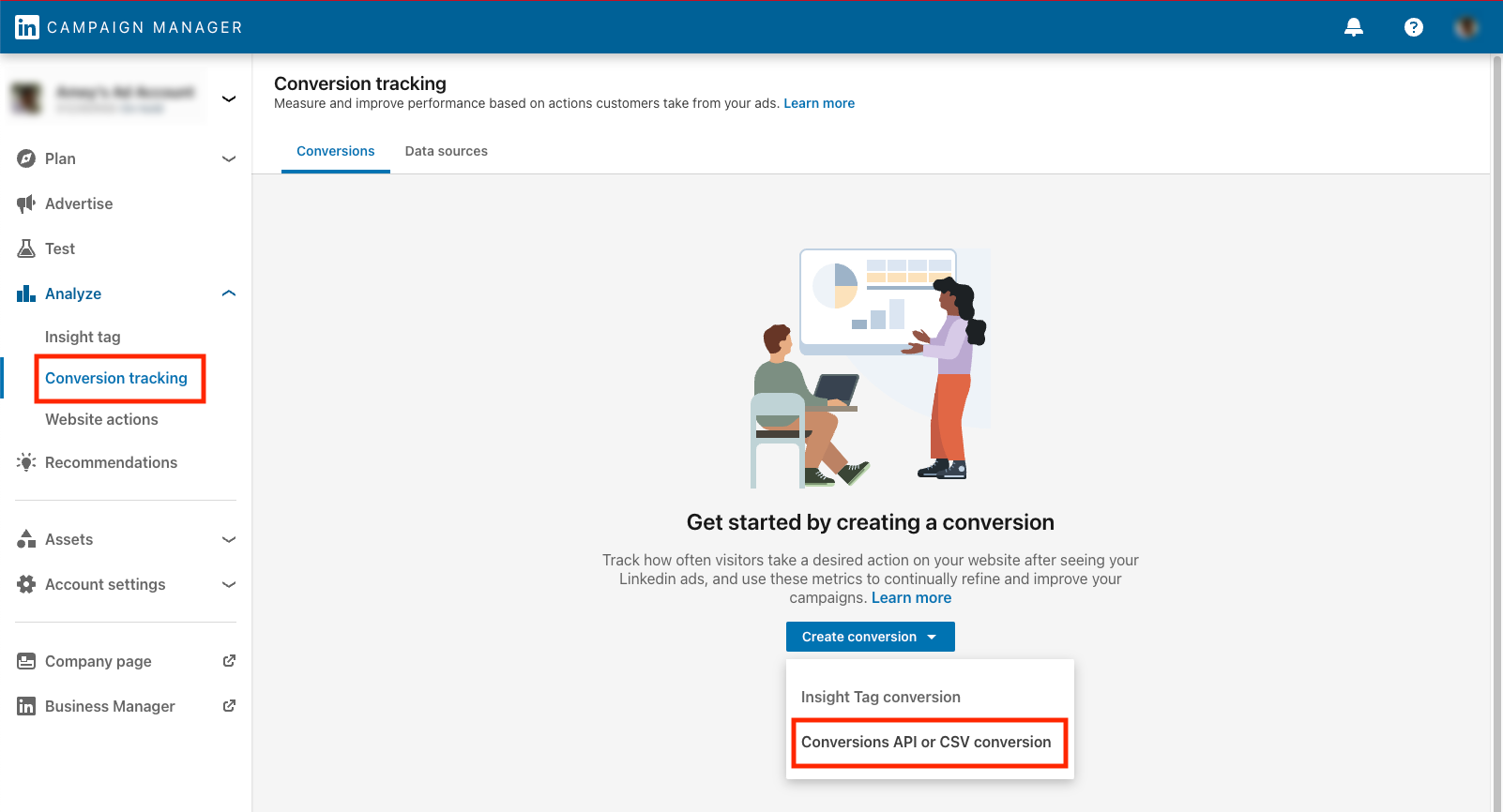1503x812 pixels.
Task: Open Business Manager external link icon
Action: 229,706
